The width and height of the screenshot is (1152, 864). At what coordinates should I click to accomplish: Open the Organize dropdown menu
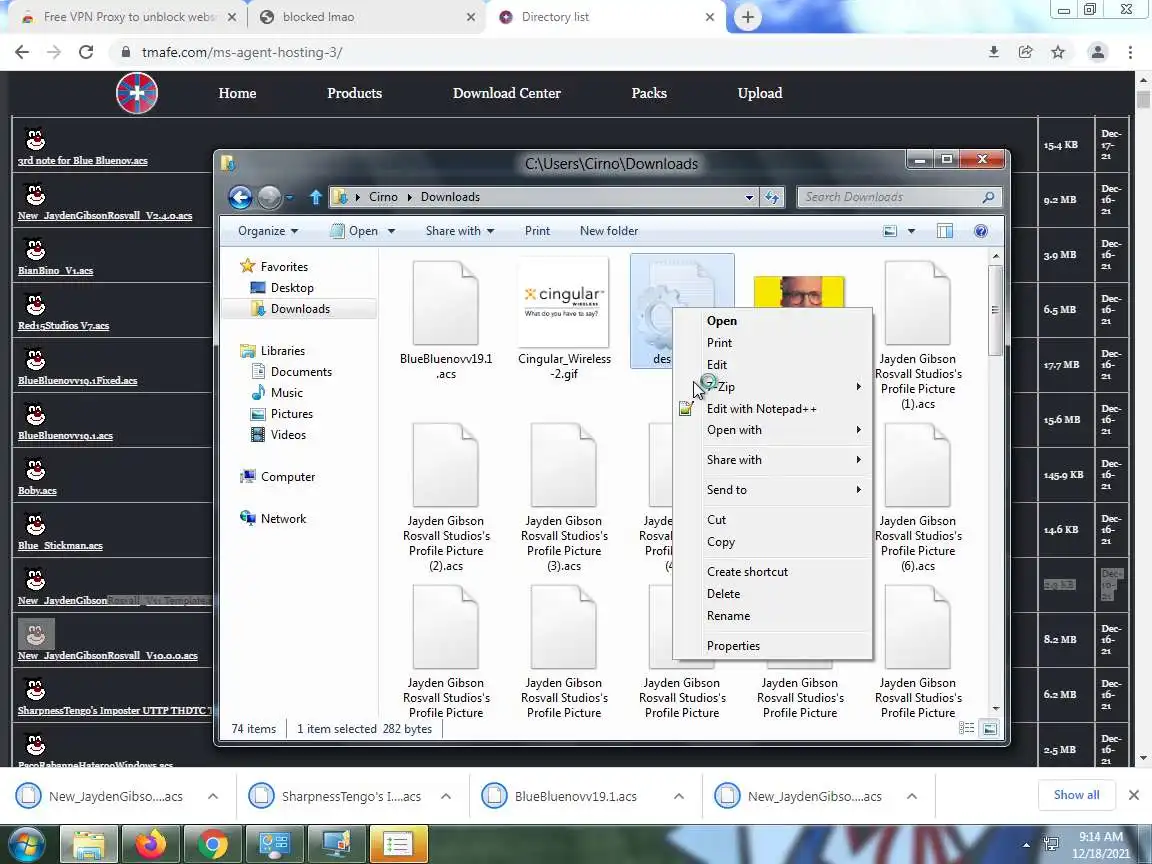tap(267, 231)
